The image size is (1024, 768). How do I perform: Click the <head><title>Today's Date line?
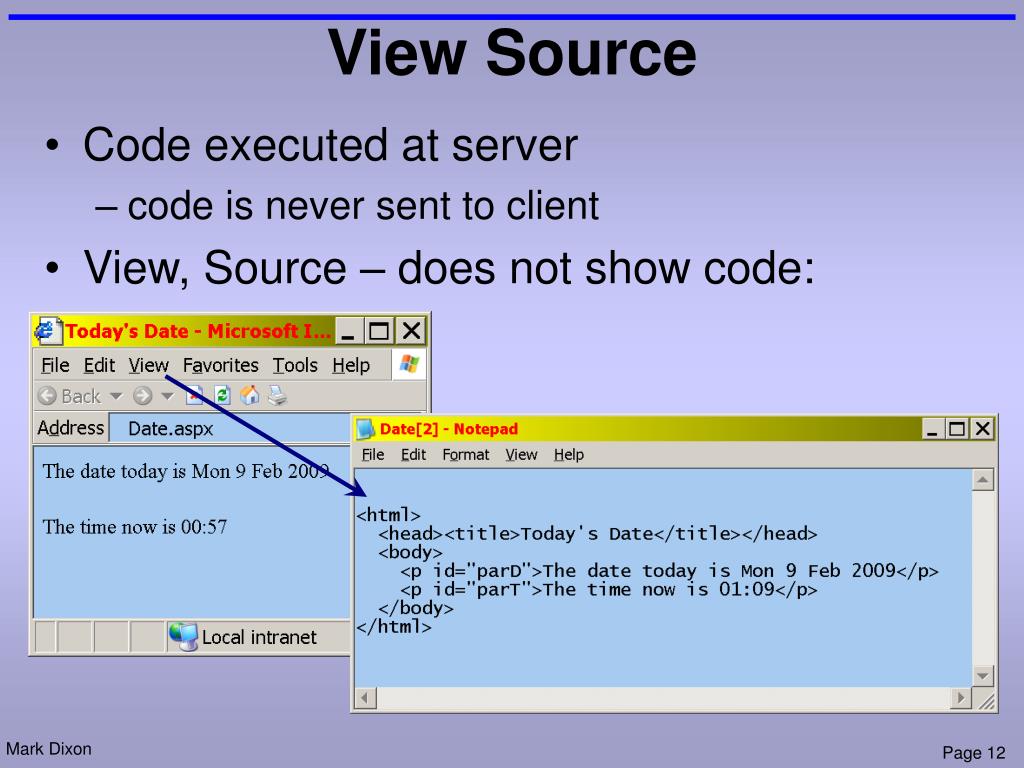[598, 534]
